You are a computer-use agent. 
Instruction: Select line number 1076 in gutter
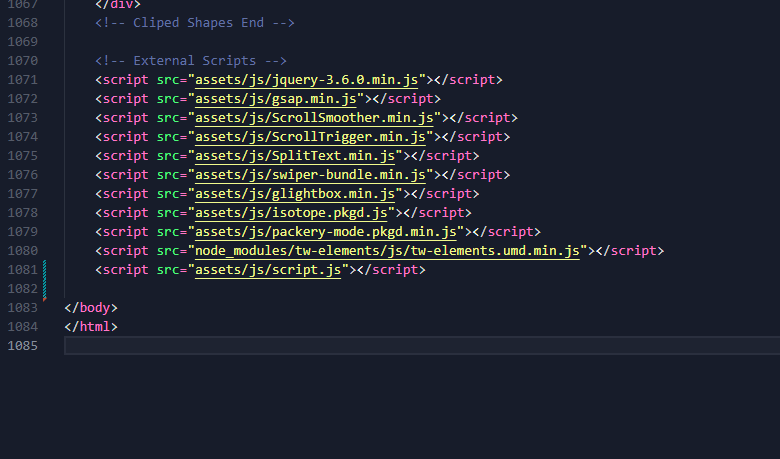tap(22, 175)
